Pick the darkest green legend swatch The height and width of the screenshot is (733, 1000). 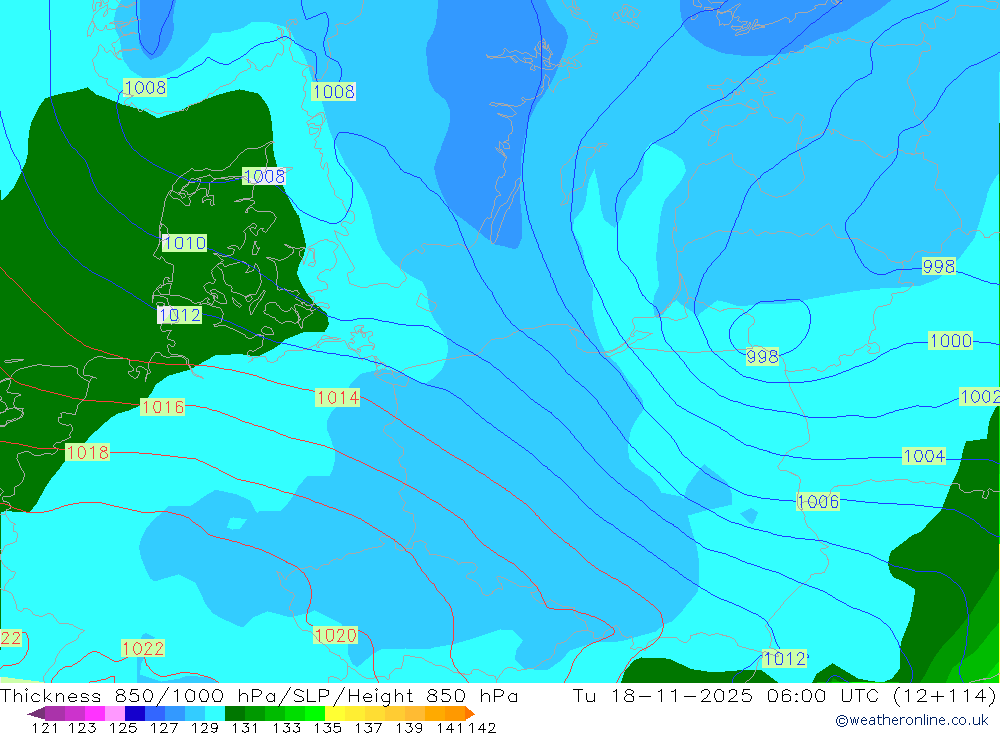coord(235,713)
